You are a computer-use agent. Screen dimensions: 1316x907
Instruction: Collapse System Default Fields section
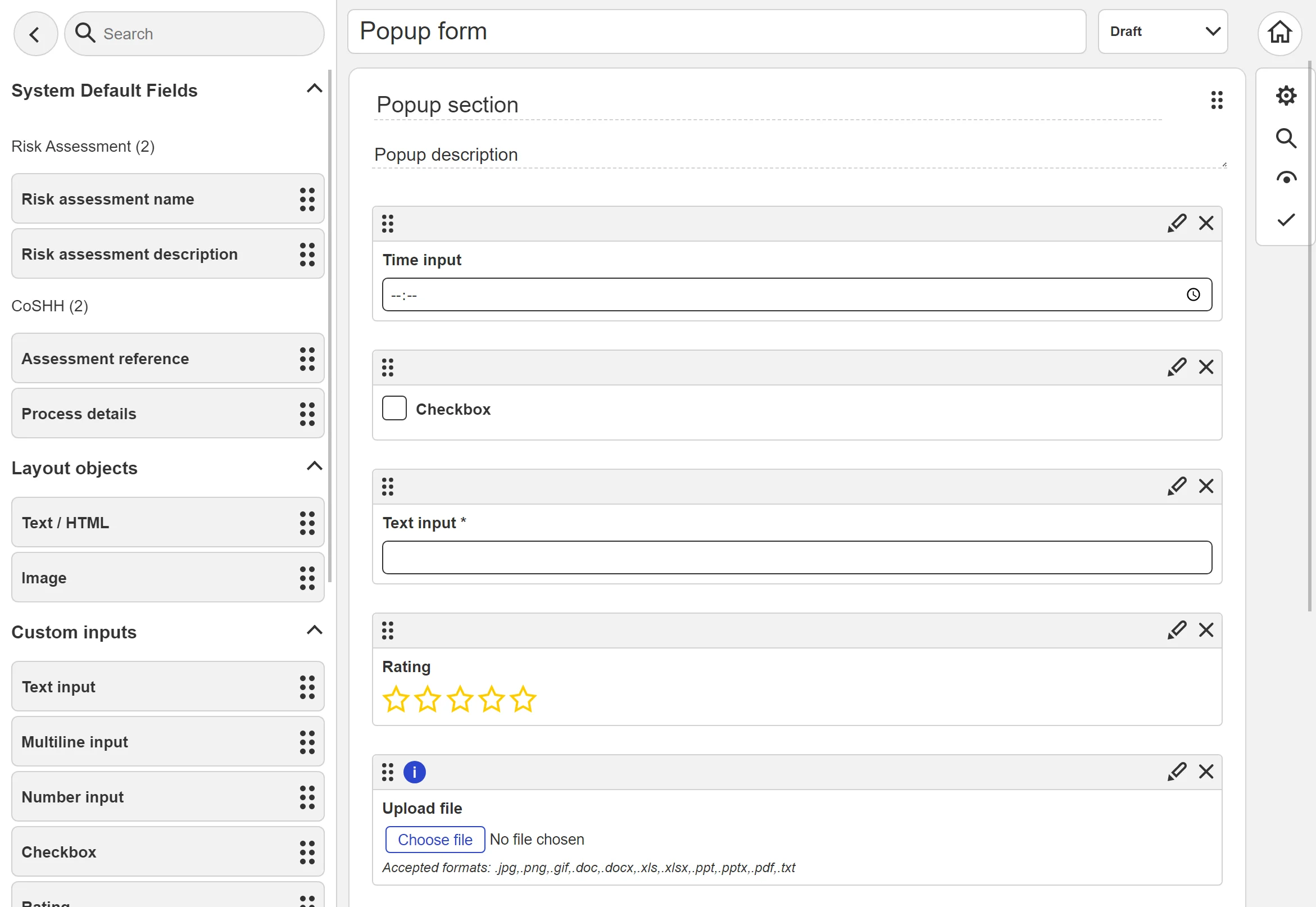[314, 89]
